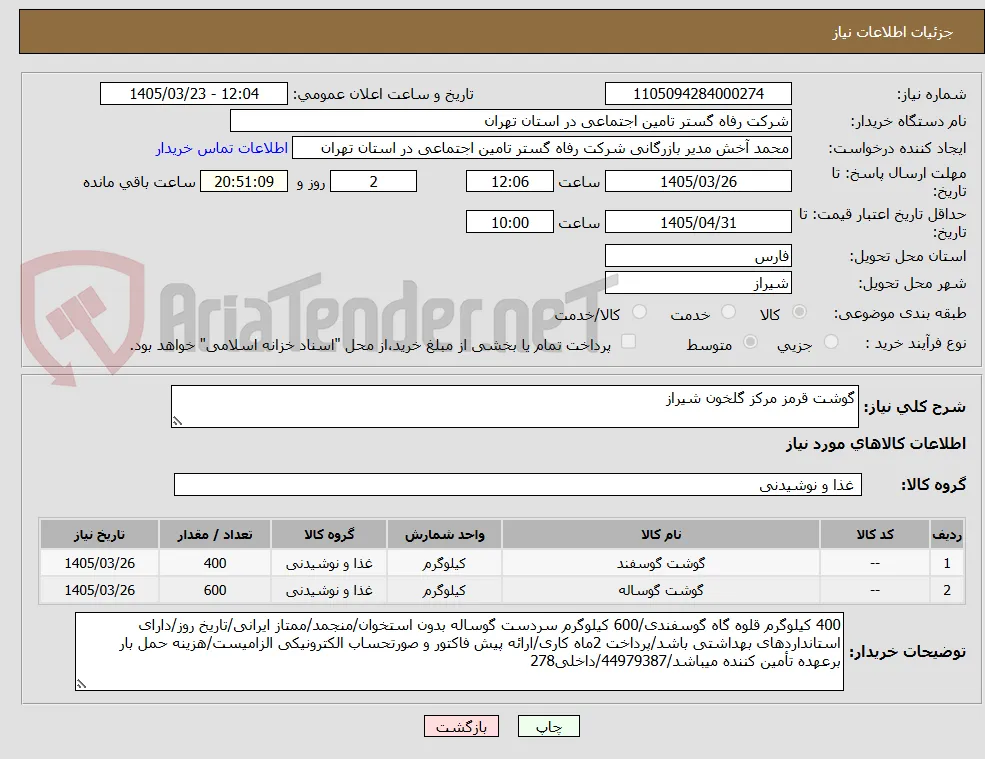The image size is (985, 759).
Task: Click the گروه کالا column header
Action: coord(329,535)
